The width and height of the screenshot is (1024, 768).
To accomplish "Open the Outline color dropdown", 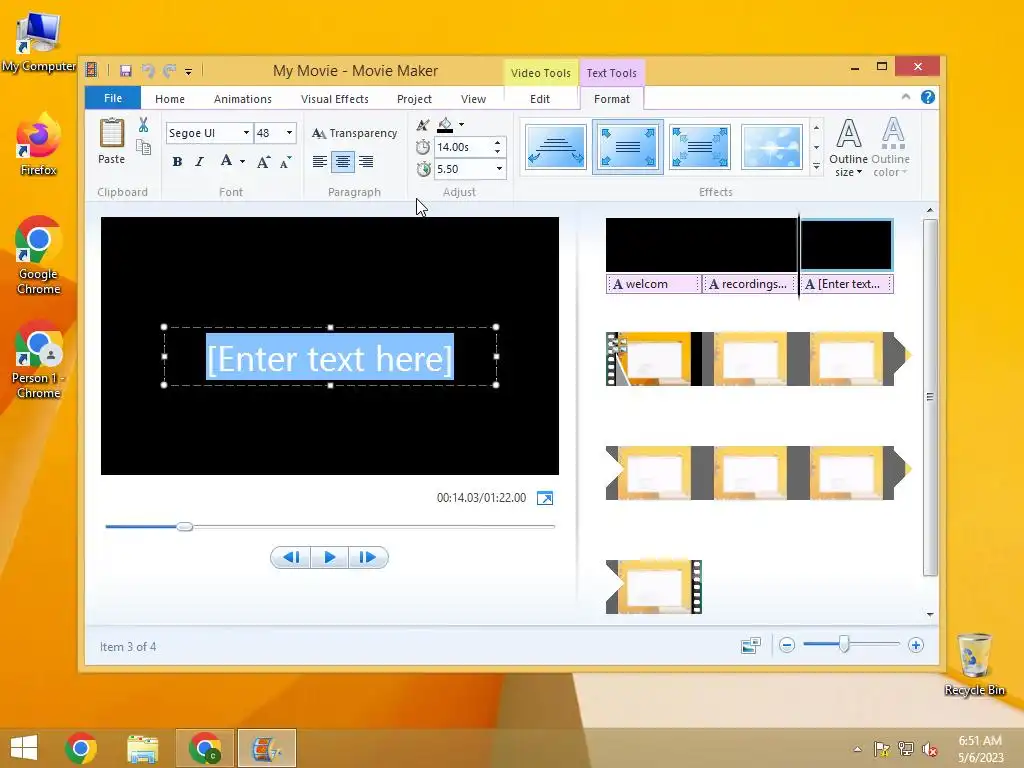I will (891, 148).
